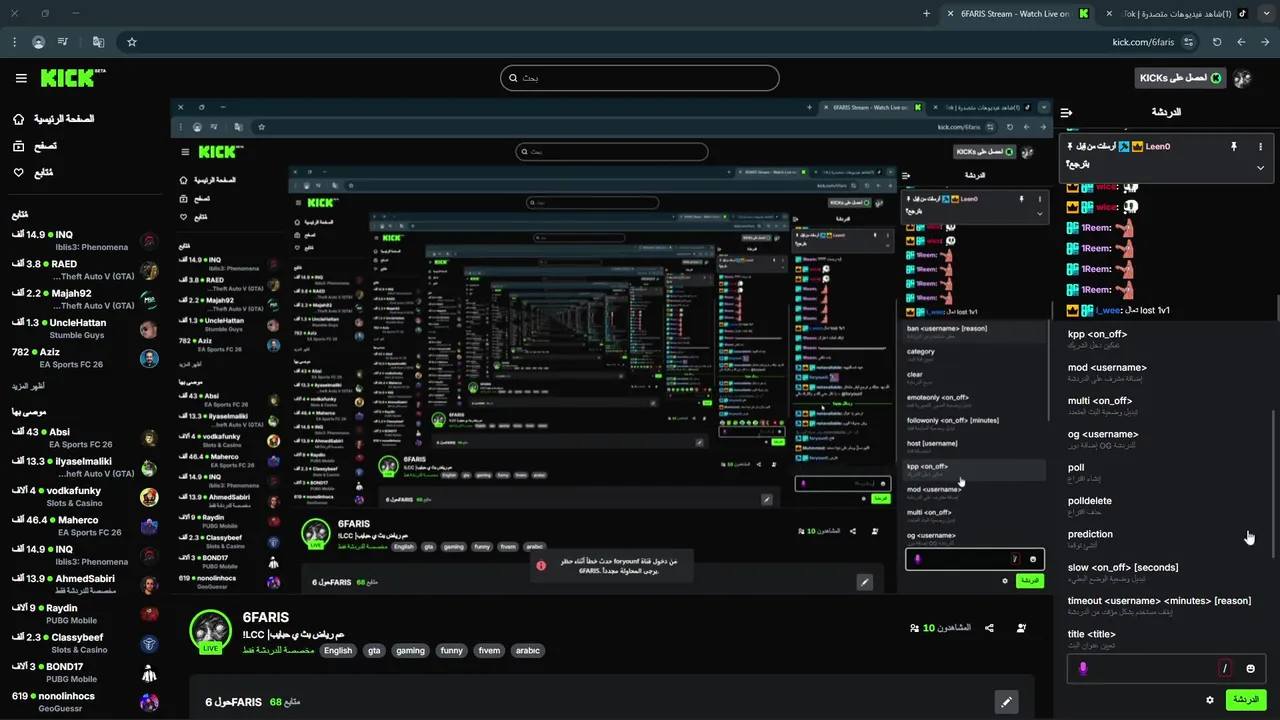Open BOND17 PUBG Mobile channel
This screenshot has height=720, width=1280.
tap(85, 672)
